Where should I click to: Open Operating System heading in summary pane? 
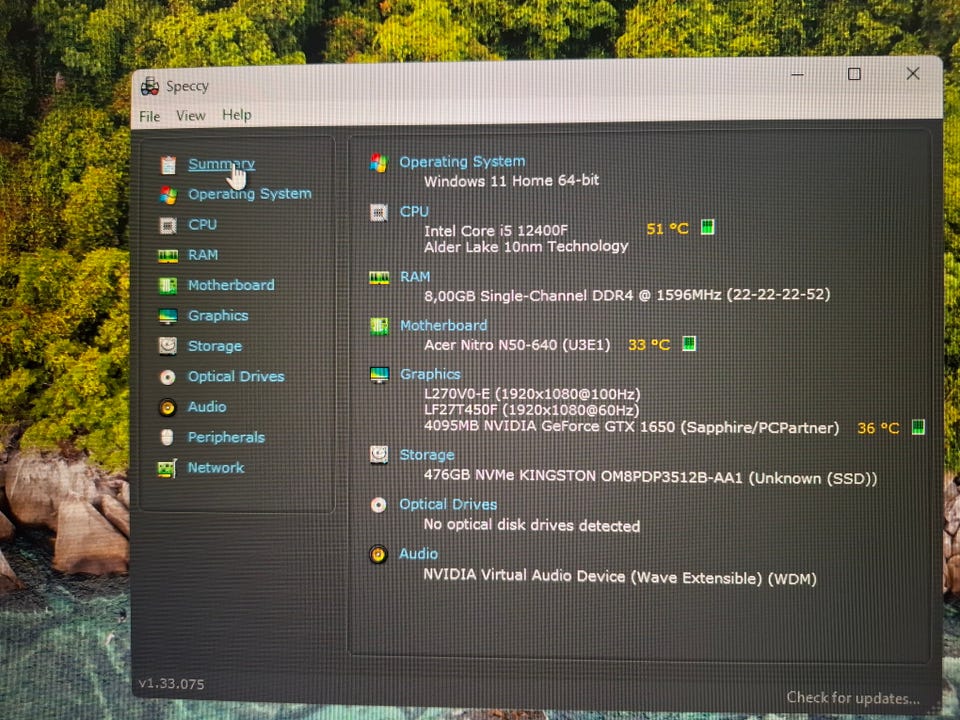point(462,162)
